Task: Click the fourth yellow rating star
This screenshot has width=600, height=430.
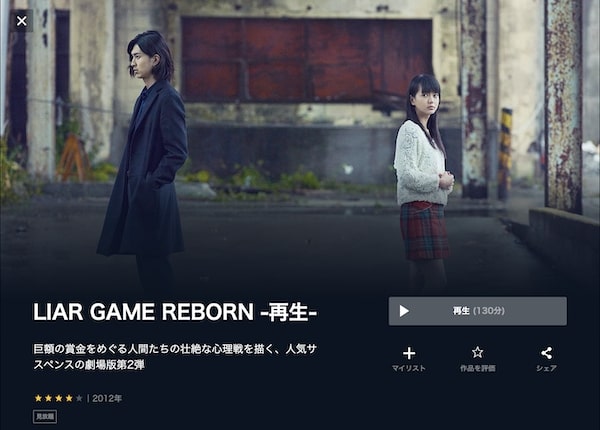Action: (x=69, y=398)
